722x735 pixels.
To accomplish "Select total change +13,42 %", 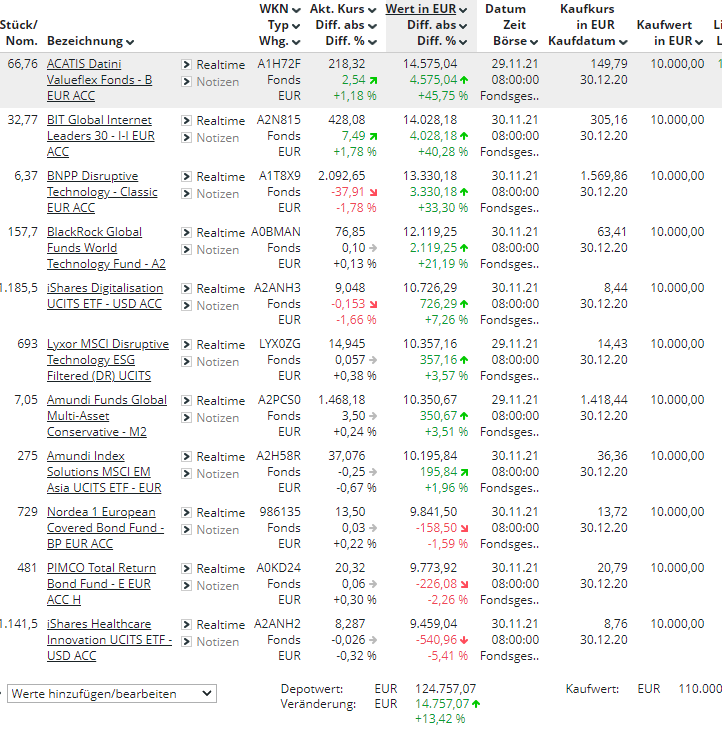I will (x=440, y=719).
